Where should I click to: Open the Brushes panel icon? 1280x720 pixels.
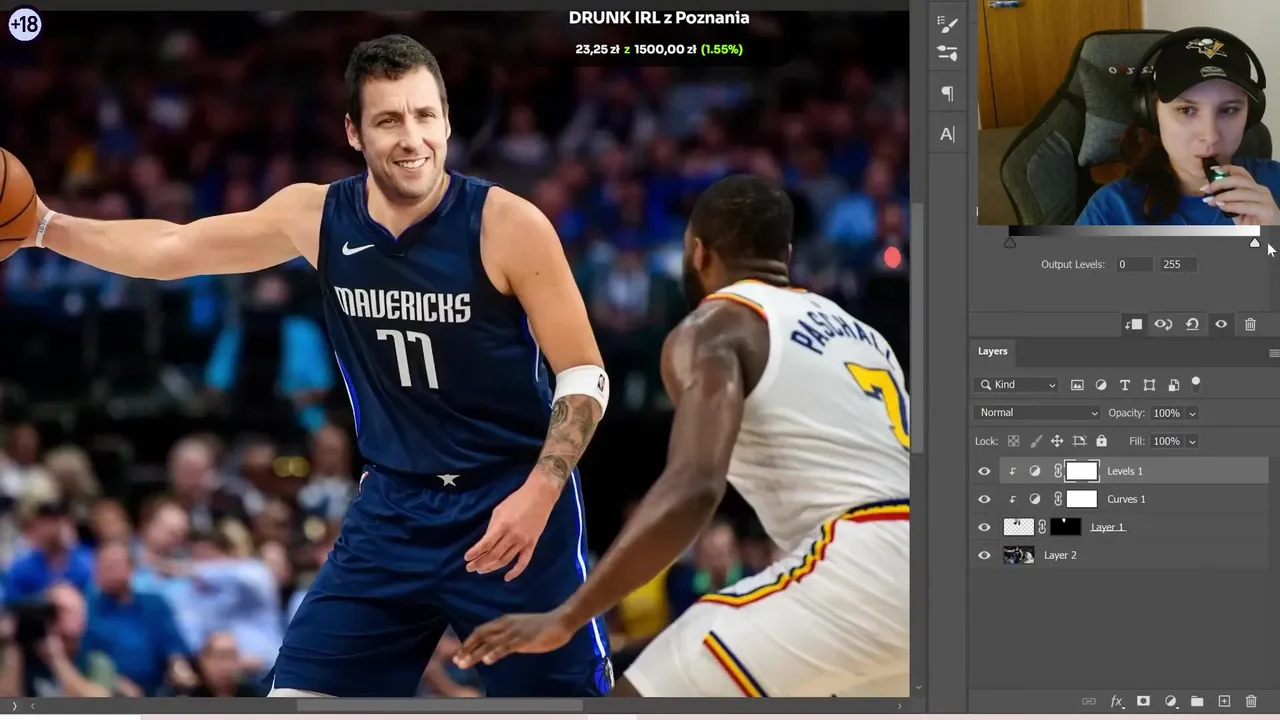point(947,54)
